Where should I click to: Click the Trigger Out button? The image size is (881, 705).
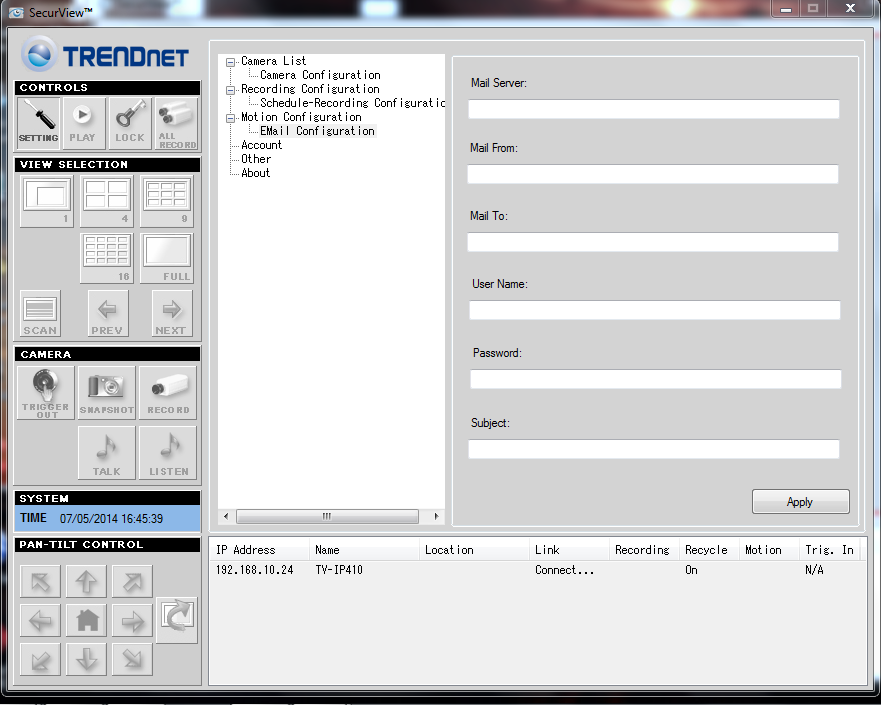coord(46,393)
